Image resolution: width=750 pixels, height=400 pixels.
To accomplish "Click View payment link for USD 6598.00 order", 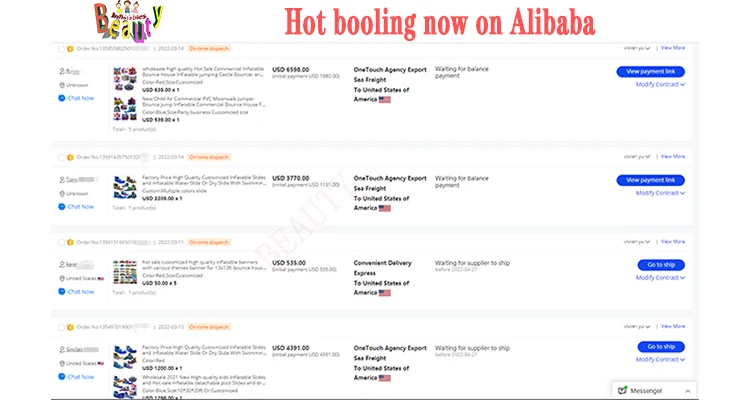I will point(651,72).
